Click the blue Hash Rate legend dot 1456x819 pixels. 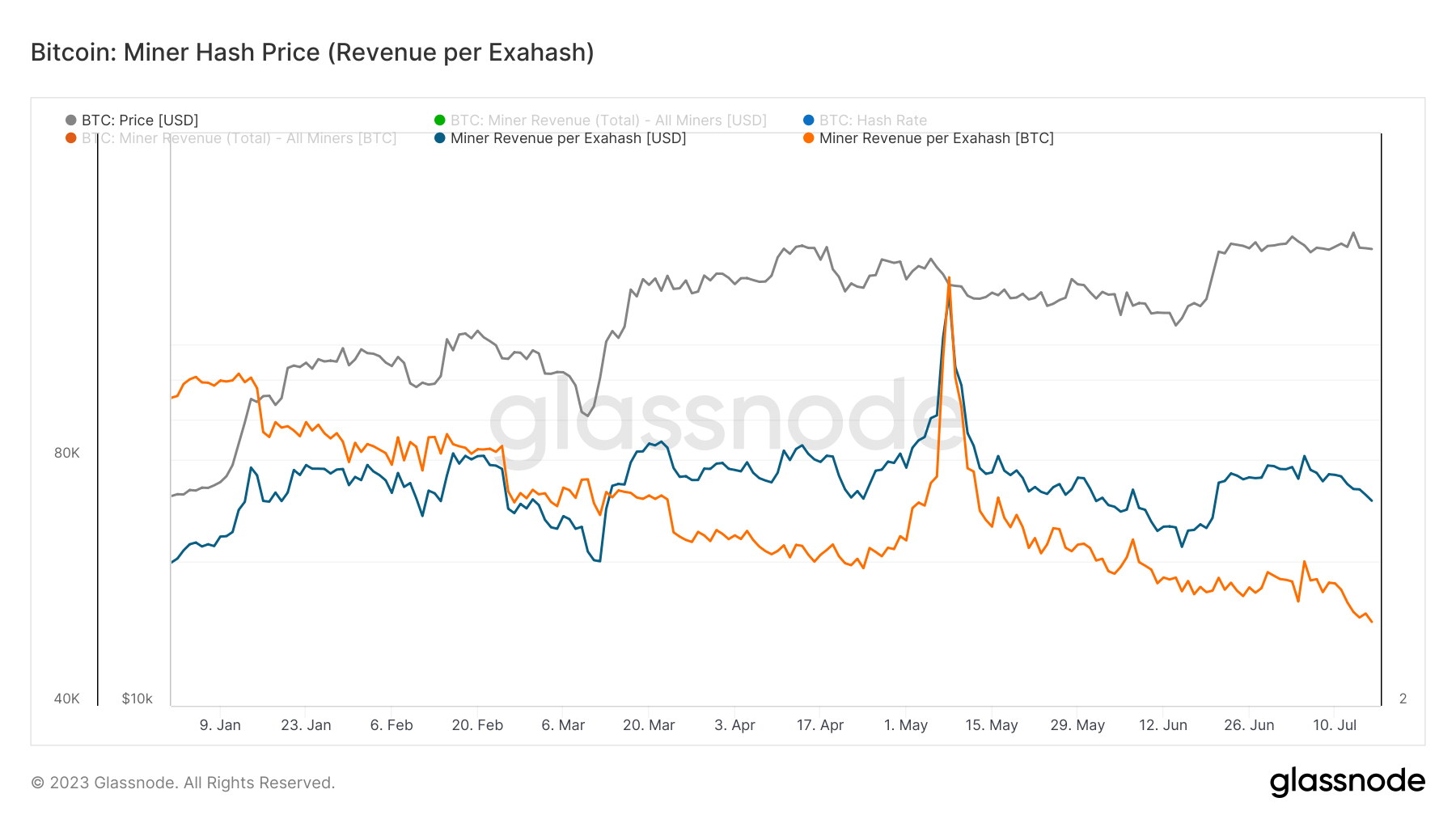[809, 120]
